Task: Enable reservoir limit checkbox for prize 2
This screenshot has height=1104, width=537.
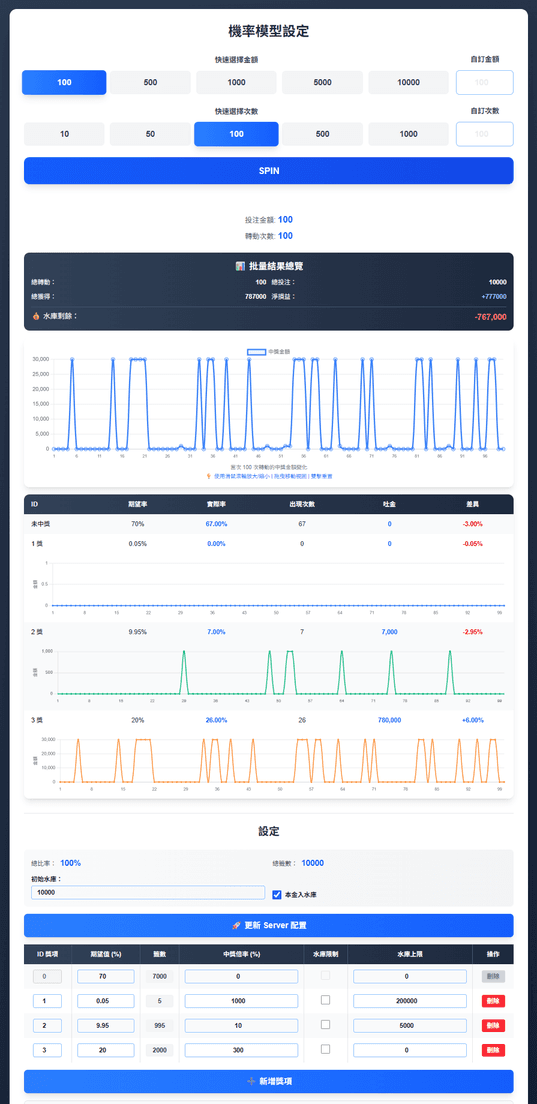Action: [x=325, y=1024]
